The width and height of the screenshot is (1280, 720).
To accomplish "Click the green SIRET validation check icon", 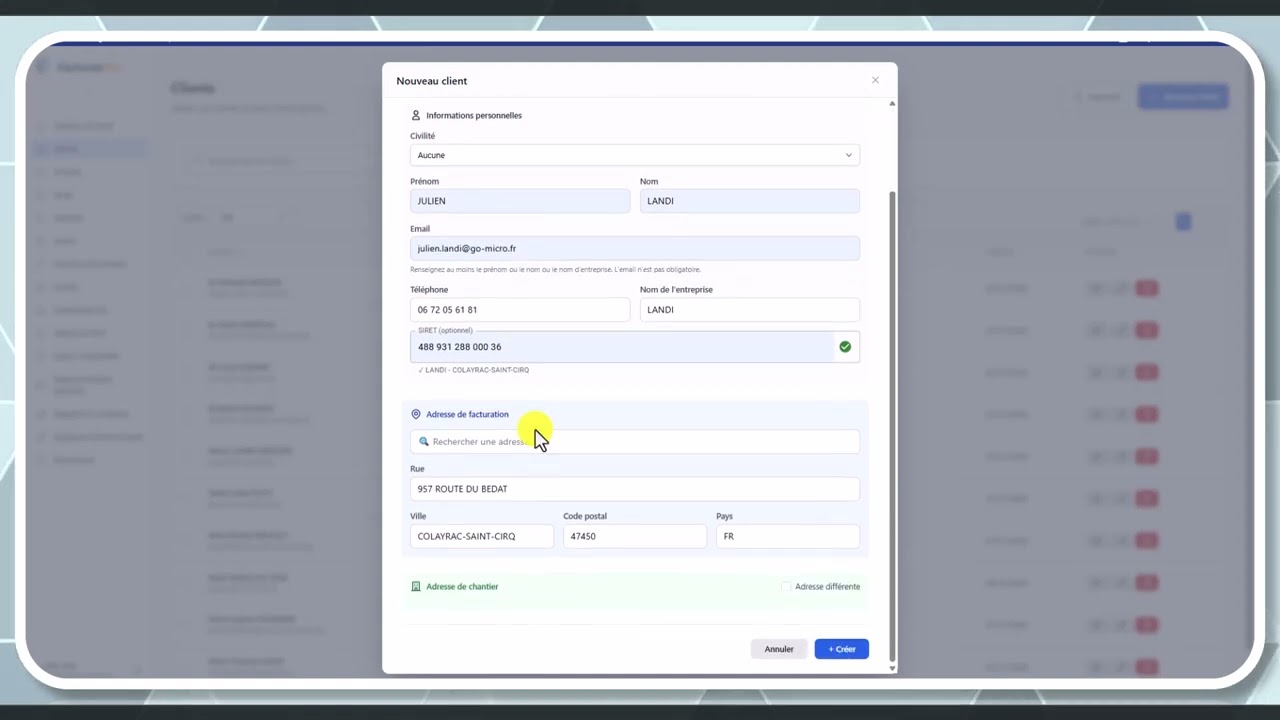I will (845, 347).
